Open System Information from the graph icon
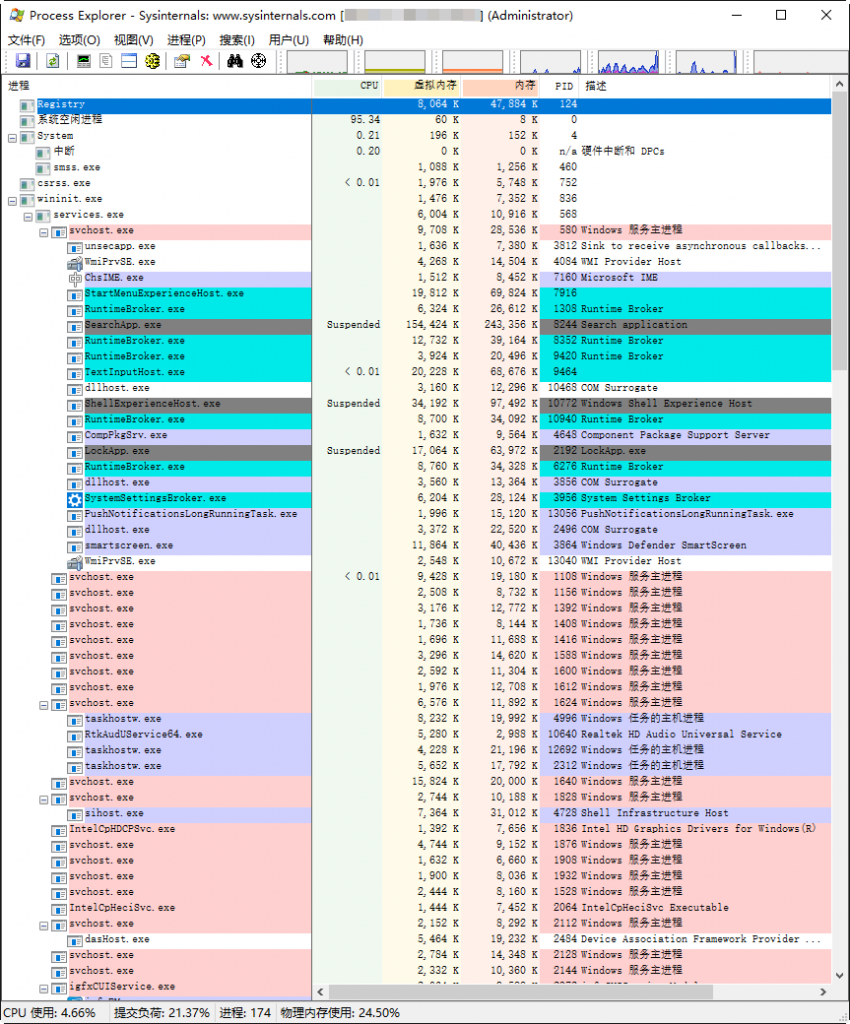This screenshot has height=1024, width=850. [x=83, y=61]
